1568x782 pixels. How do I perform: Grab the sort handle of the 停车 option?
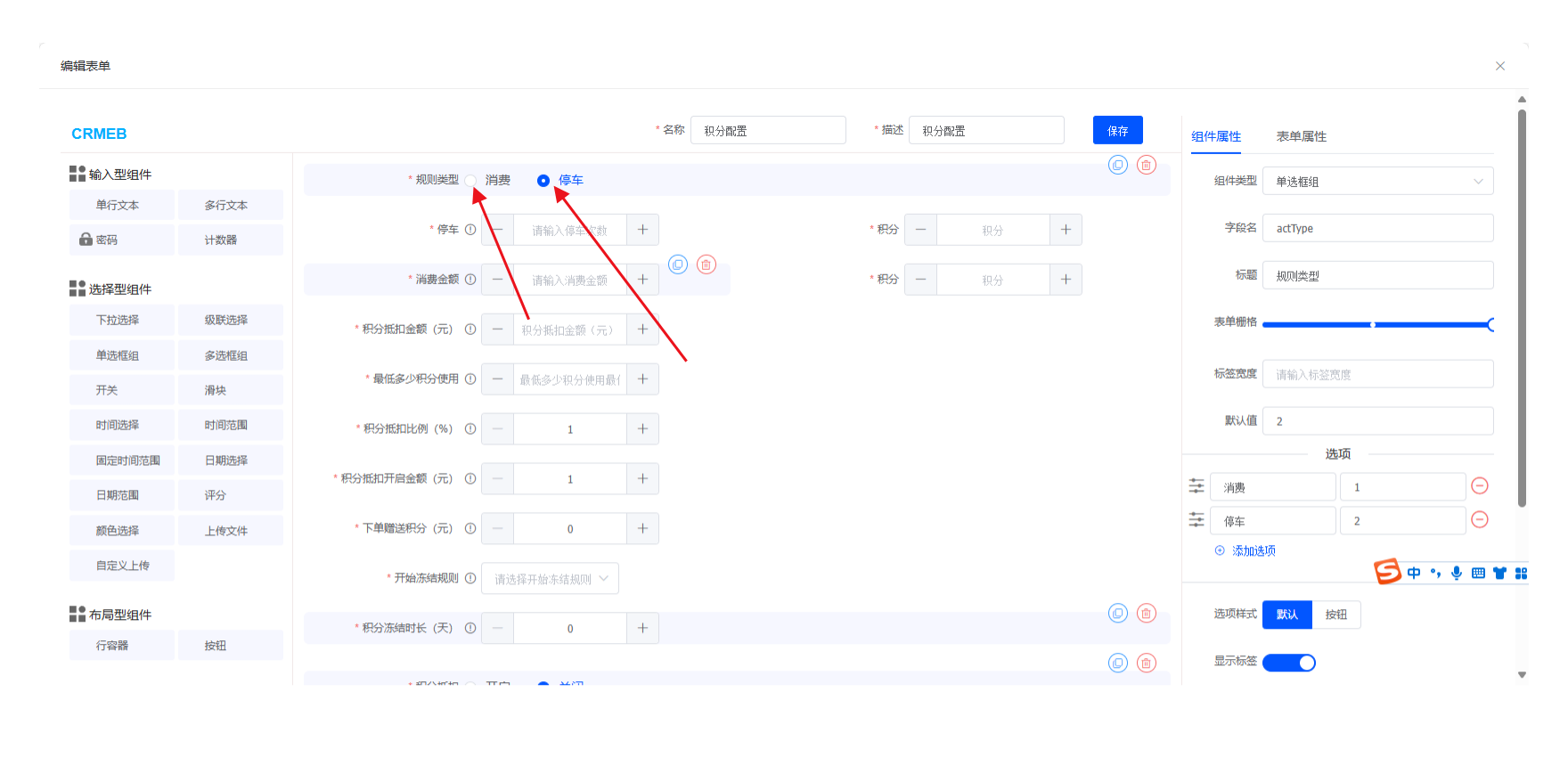(x=1196, y=520)
